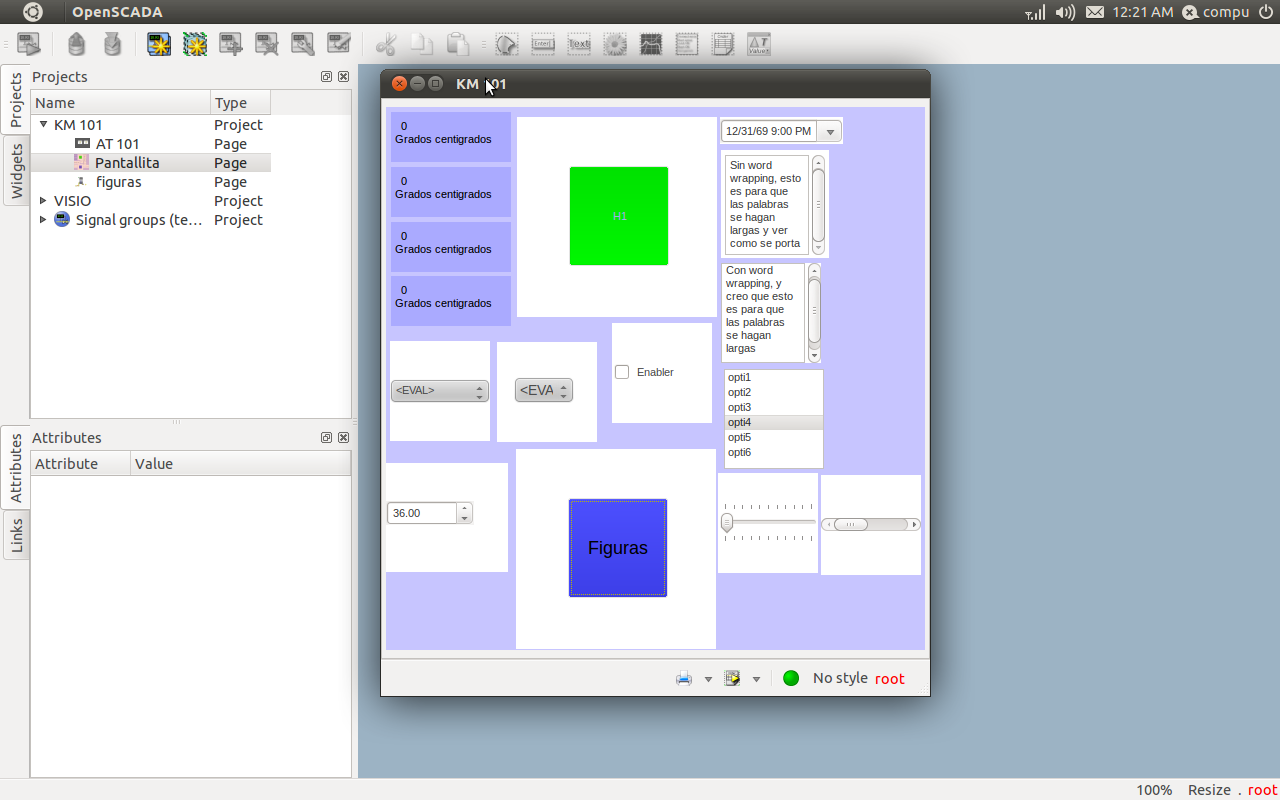The height and width of the screenshot is (800, 1280).
Task: Click the new project toolbar icon
Action: pyautogui.click(x=159, y=44)
